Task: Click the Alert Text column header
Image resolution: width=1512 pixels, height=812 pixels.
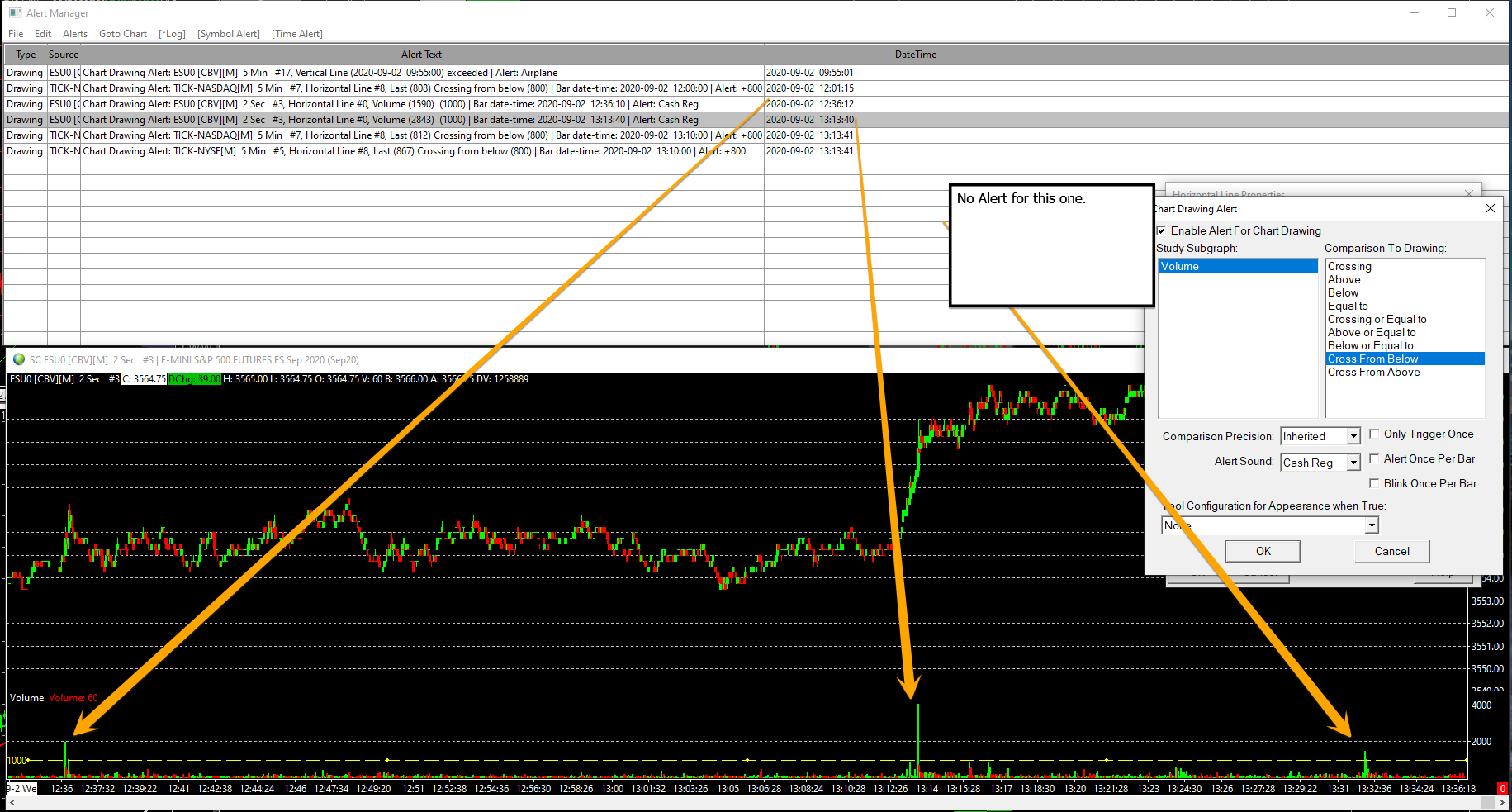Action: (x=421, y=55)
